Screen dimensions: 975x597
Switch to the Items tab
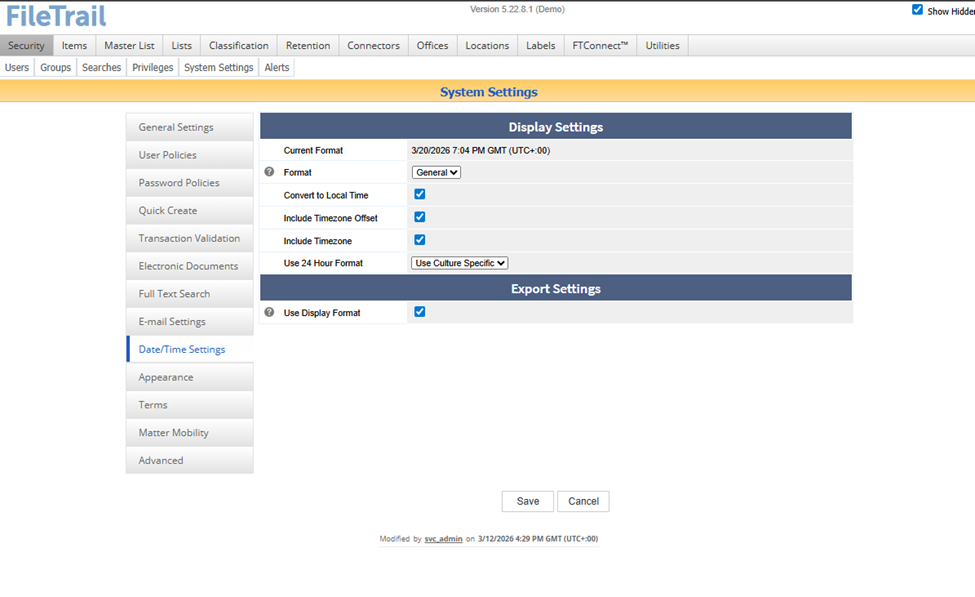(75, 45)
